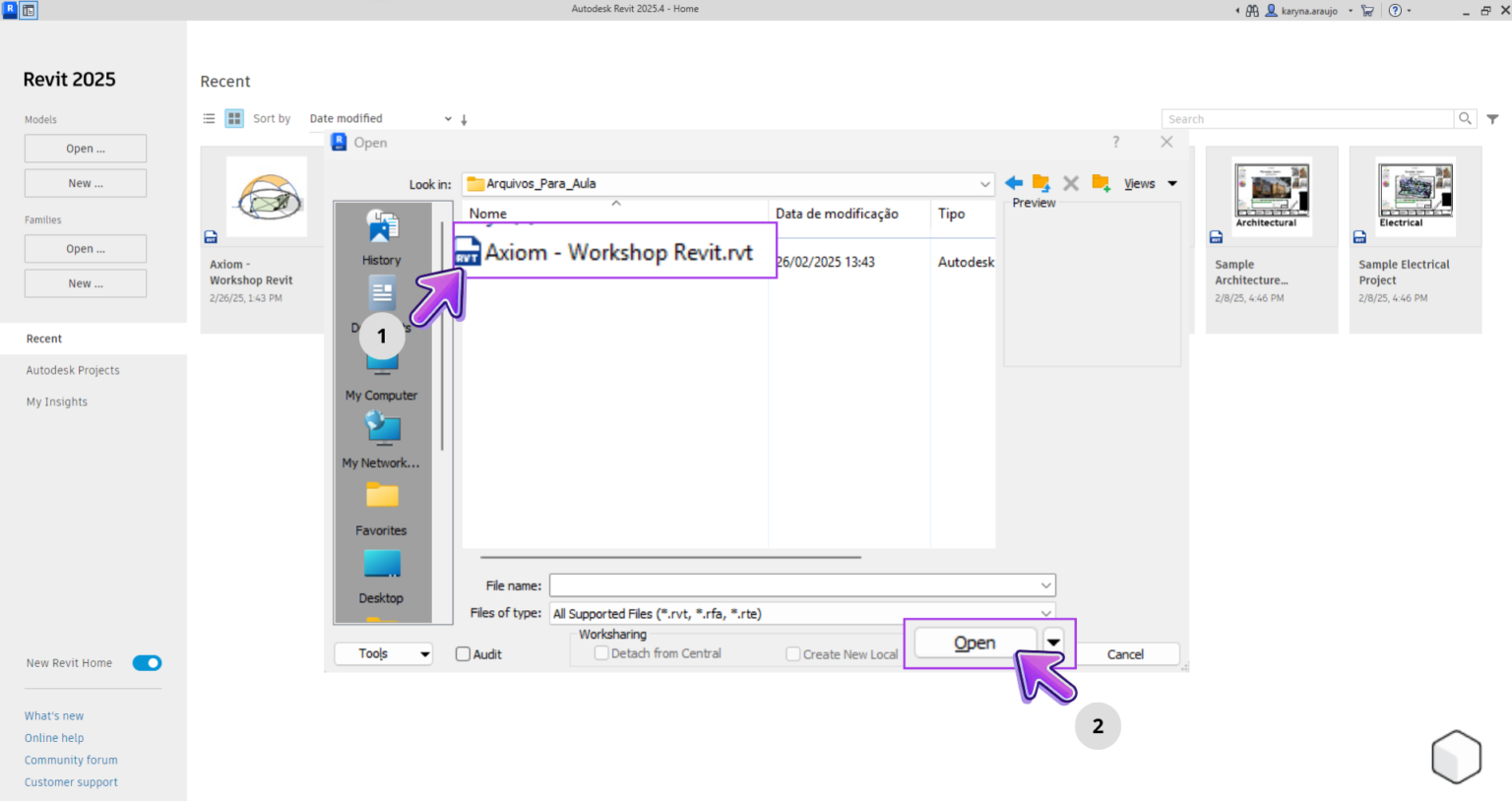Select the Favorites folder place

point(381,508)
